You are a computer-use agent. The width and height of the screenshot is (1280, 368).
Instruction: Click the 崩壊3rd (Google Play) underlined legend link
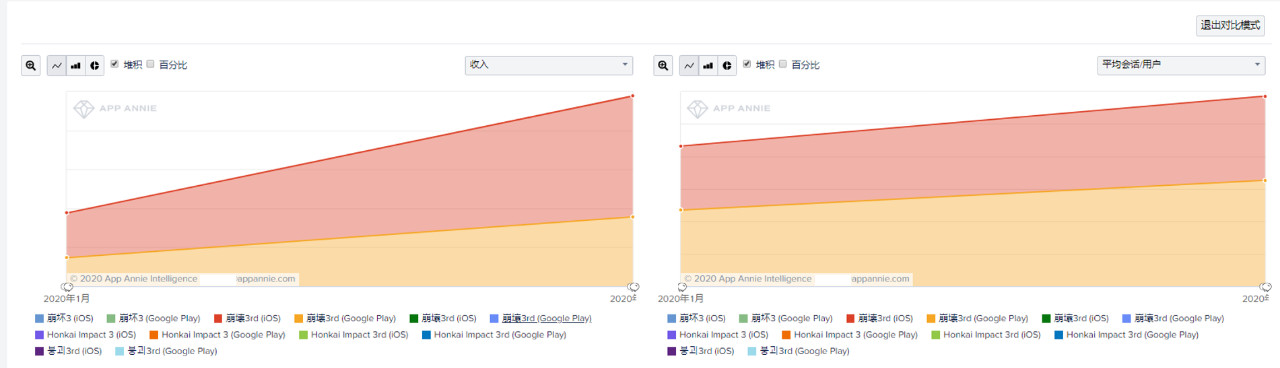(545, 318)
